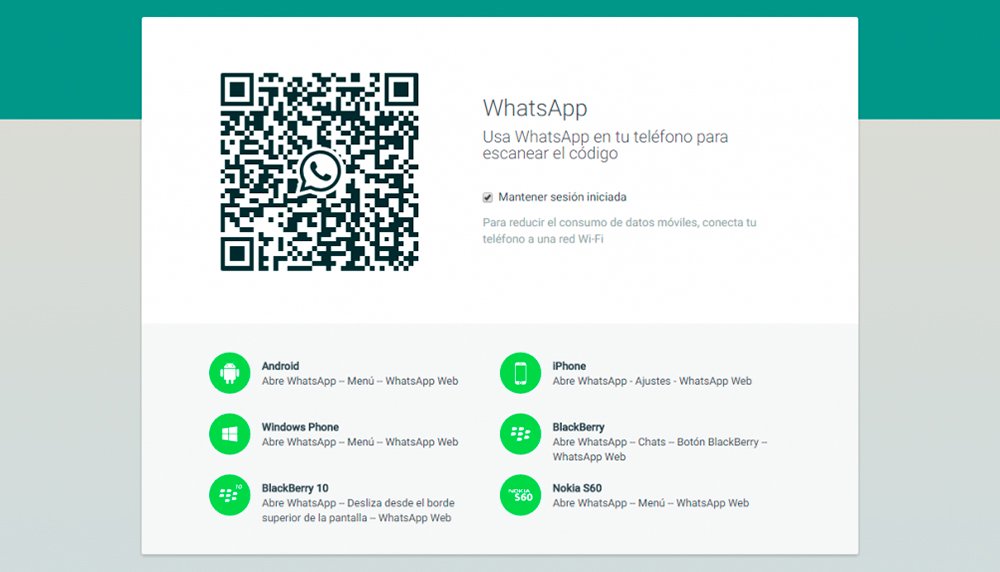Click the Windows Phone 'Abre WhatsApp – Menú' instruction

click(360, 442)
